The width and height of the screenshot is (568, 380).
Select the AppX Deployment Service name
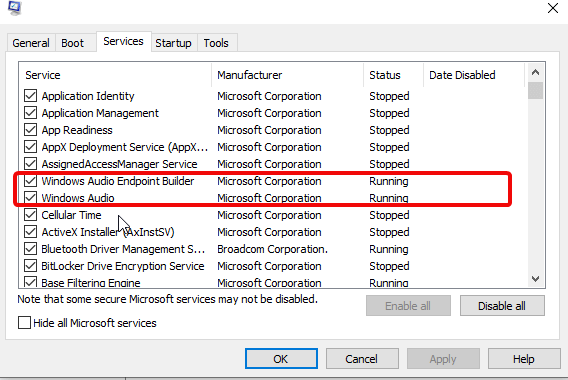(x=125, y=147)
